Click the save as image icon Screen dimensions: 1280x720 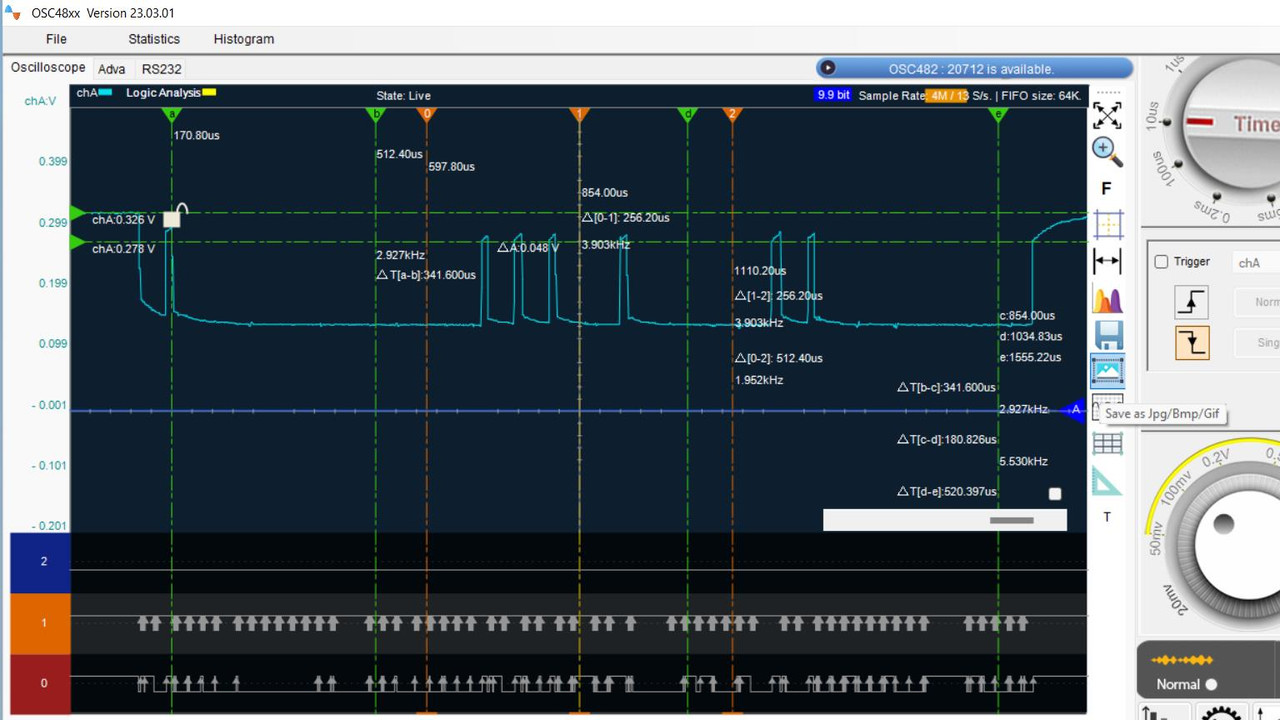(1107, 371)
